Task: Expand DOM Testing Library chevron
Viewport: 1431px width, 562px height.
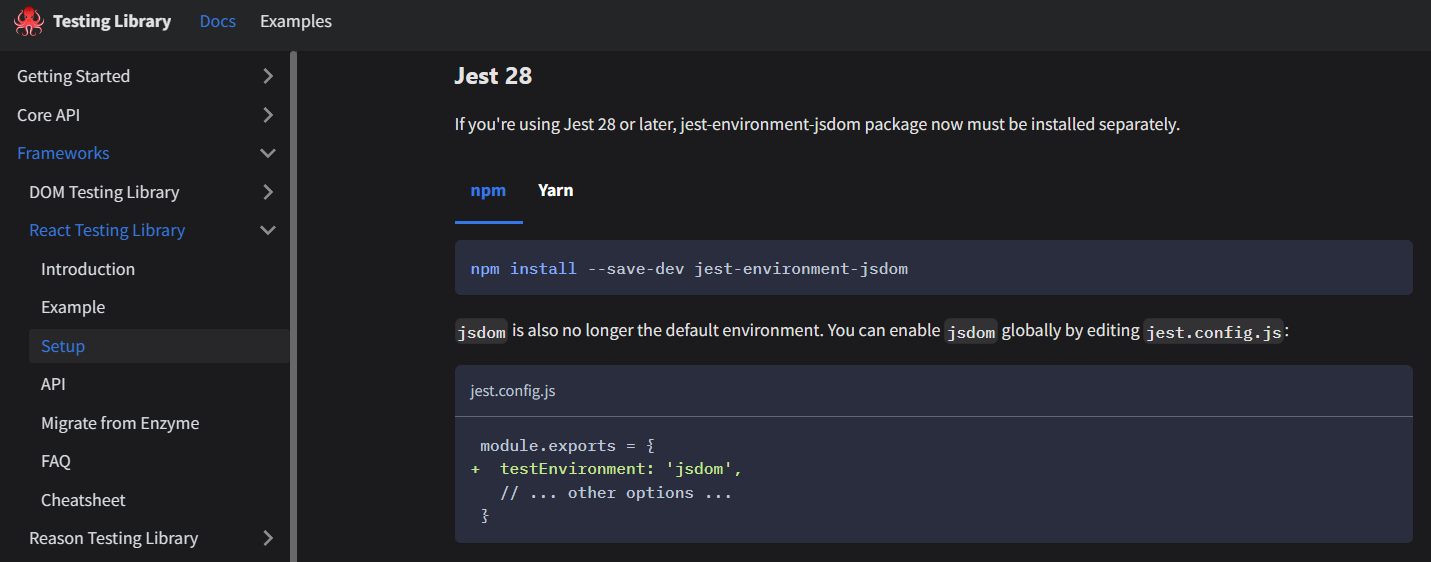Action: 267,192
